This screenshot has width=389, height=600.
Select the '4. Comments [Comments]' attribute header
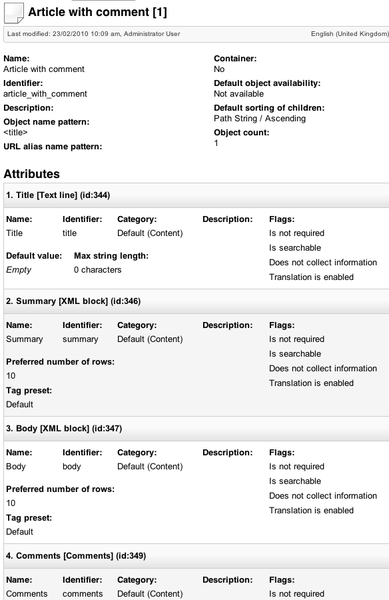pyautogui.click(x=196, y=556)
